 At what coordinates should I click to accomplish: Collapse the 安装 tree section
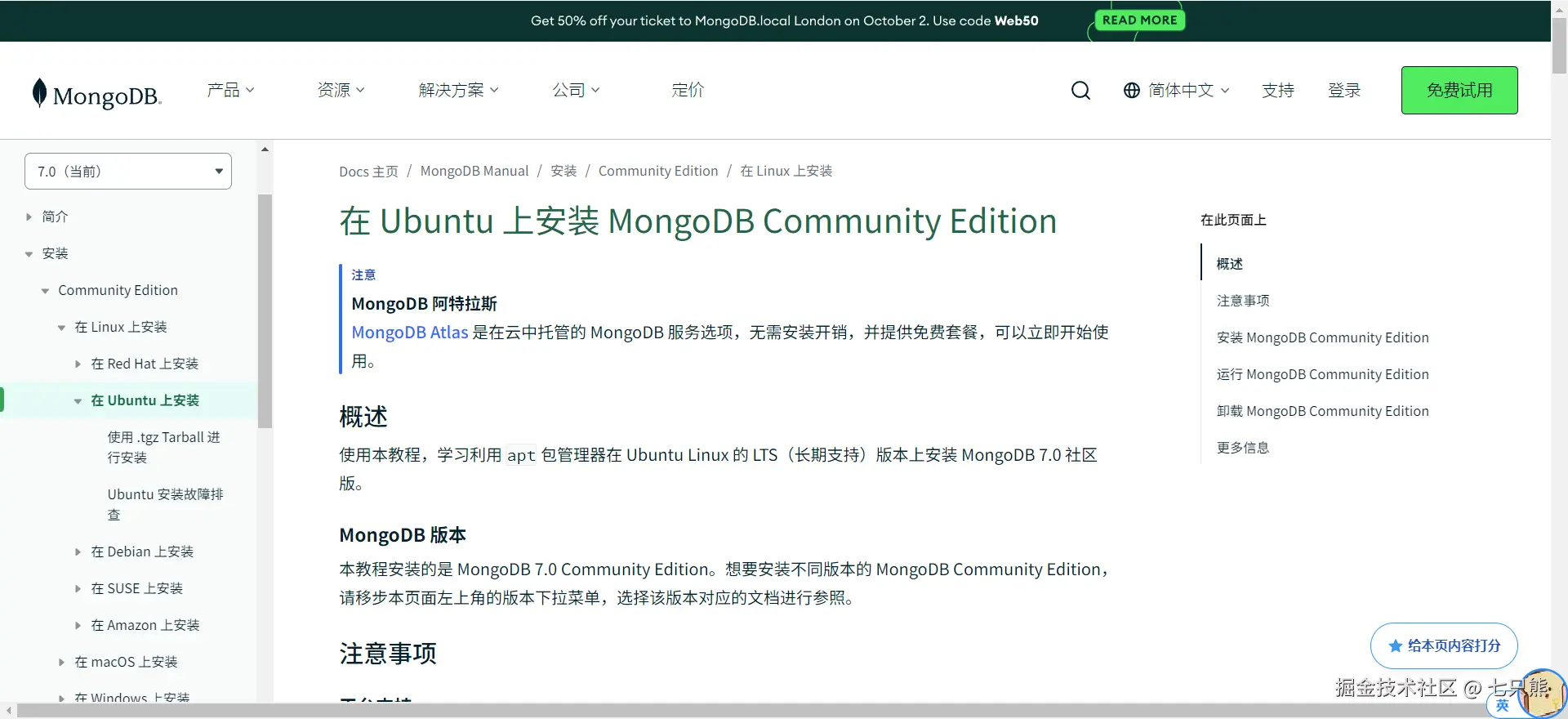coord(29,254)
